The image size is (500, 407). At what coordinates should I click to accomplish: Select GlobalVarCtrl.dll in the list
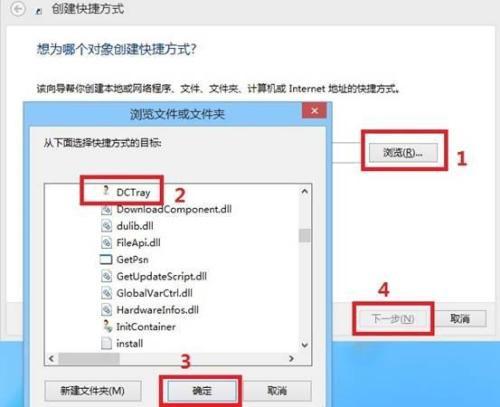tap(154, 293)
